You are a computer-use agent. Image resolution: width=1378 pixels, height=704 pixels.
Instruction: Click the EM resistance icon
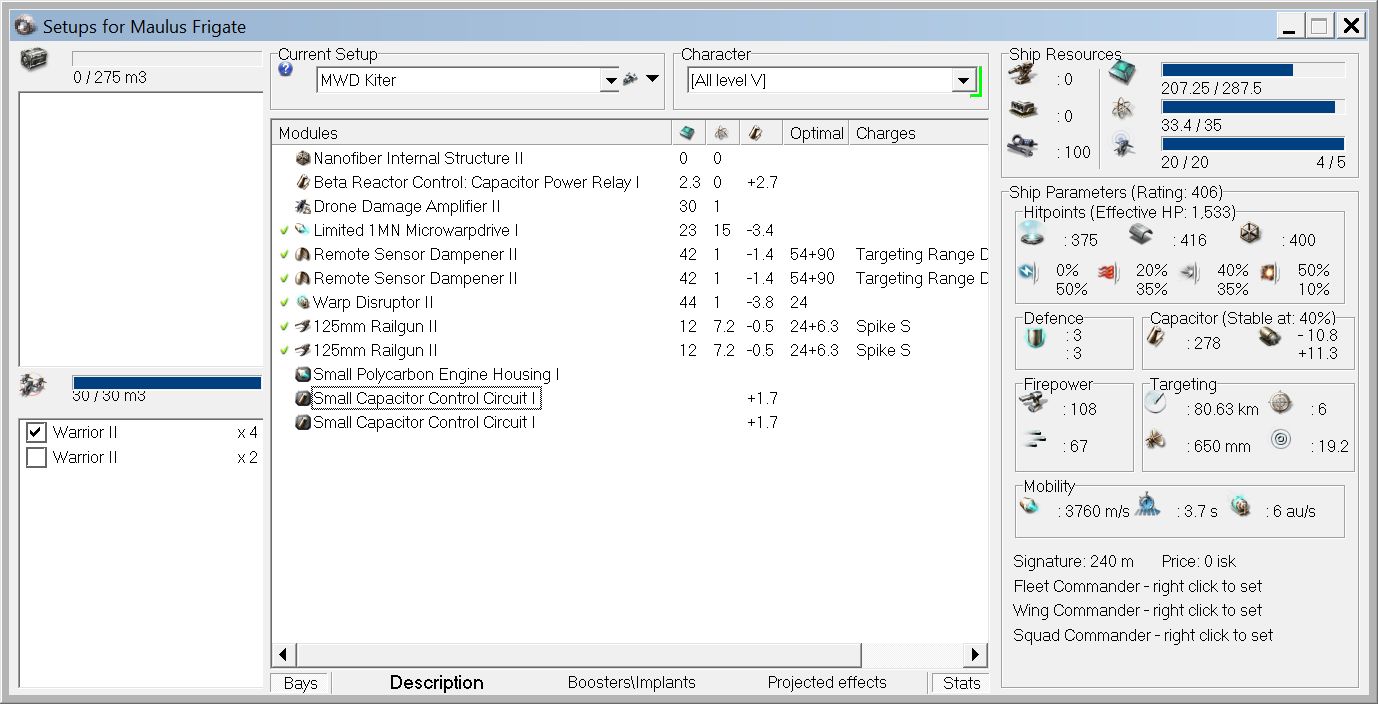pos(1029,272)
